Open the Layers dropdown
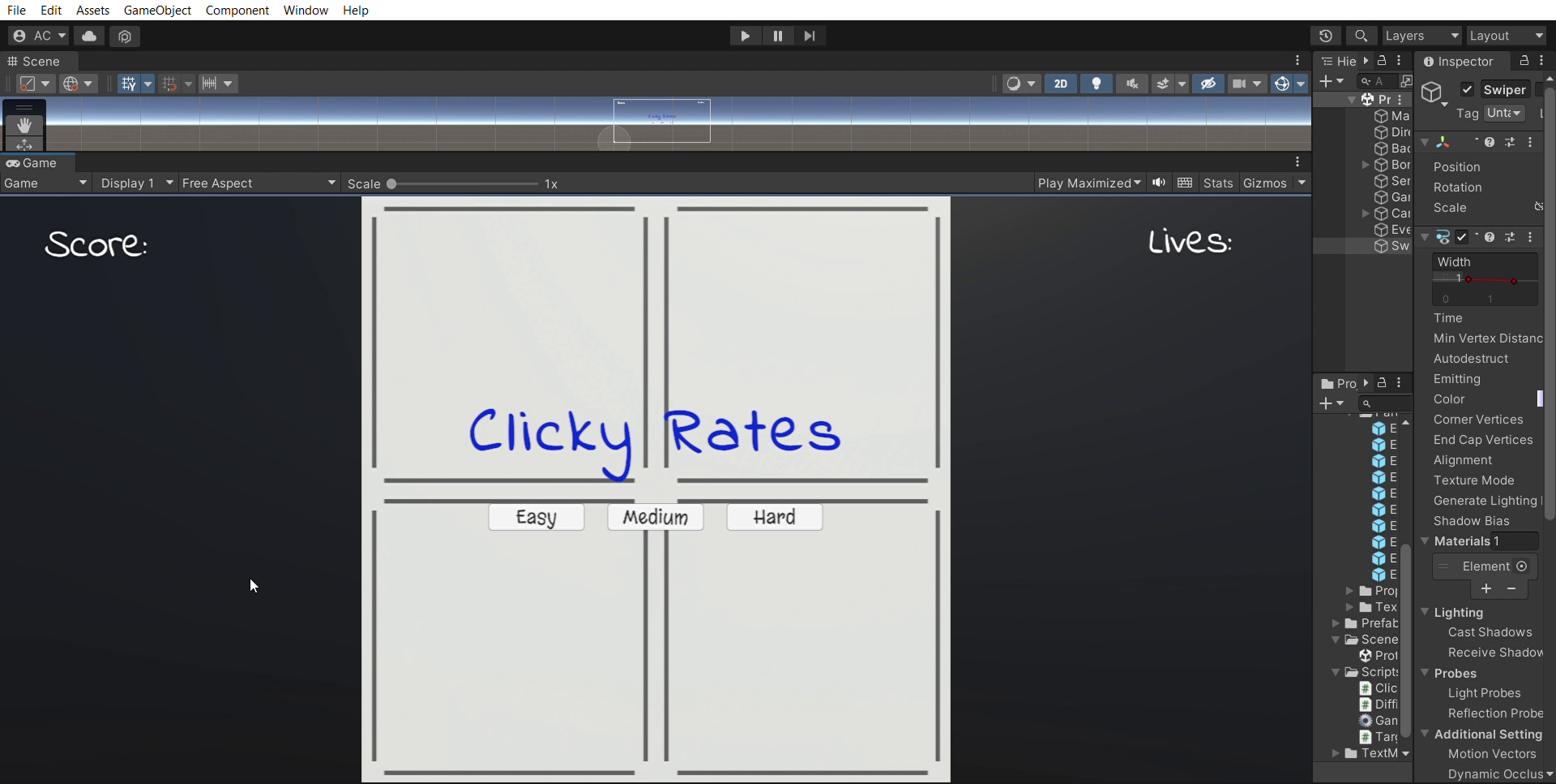 (1421, 36)
